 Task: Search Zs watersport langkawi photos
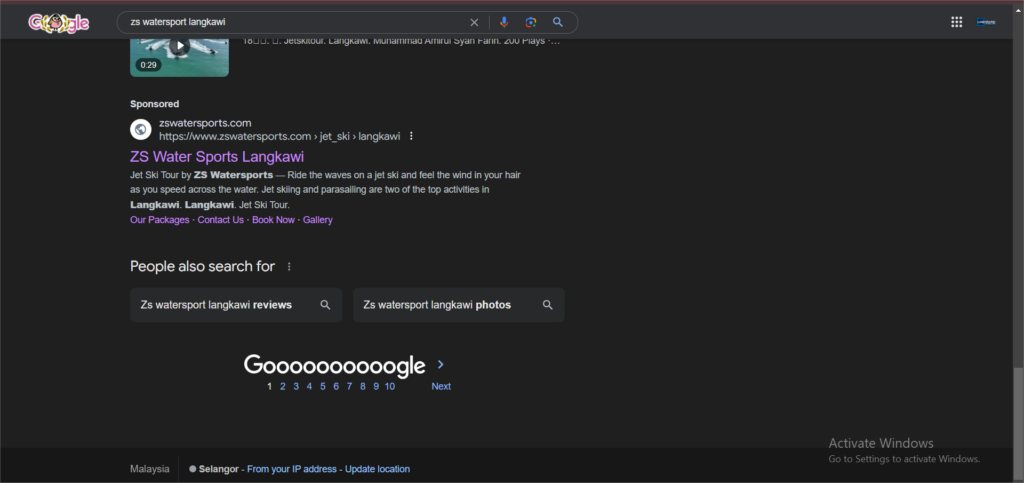coord(458,305)
